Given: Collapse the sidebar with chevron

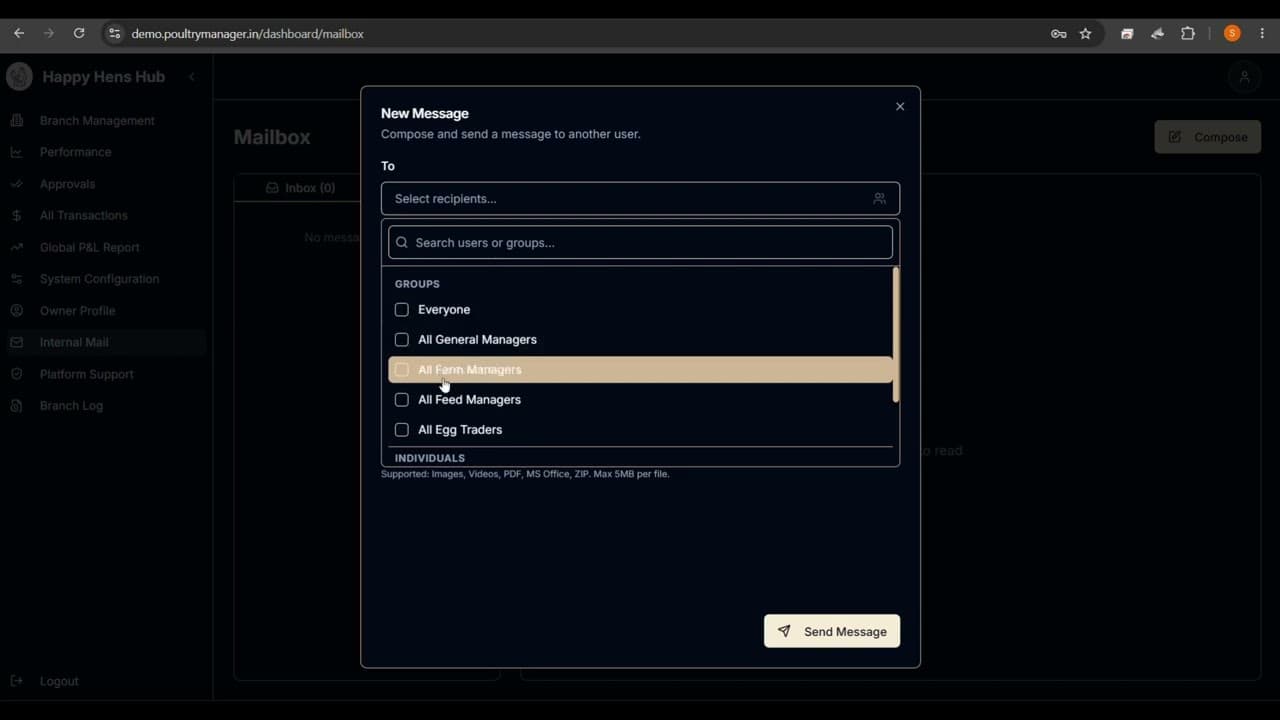Looking at the screenshot, I should pos(192,77).
